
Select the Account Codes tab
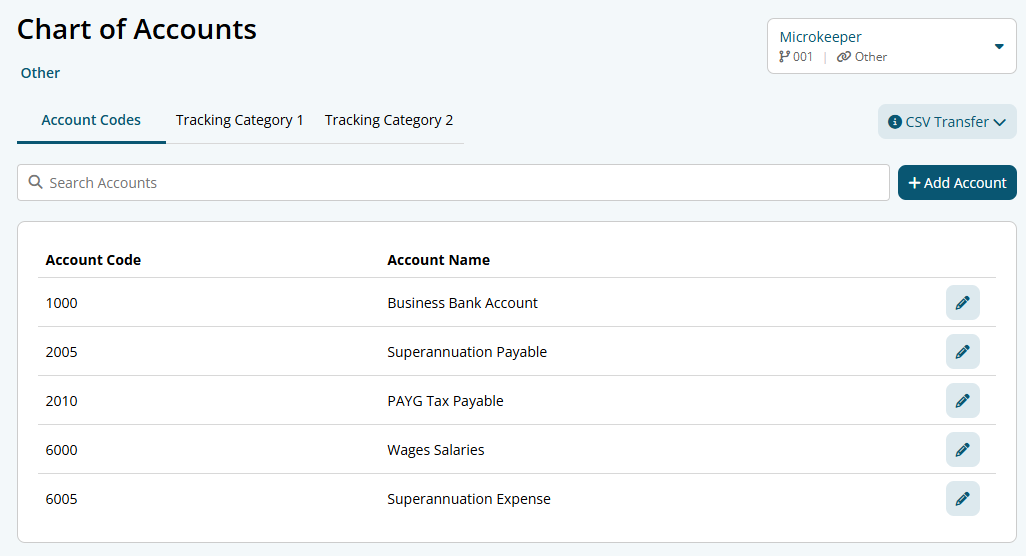point(91,120)
